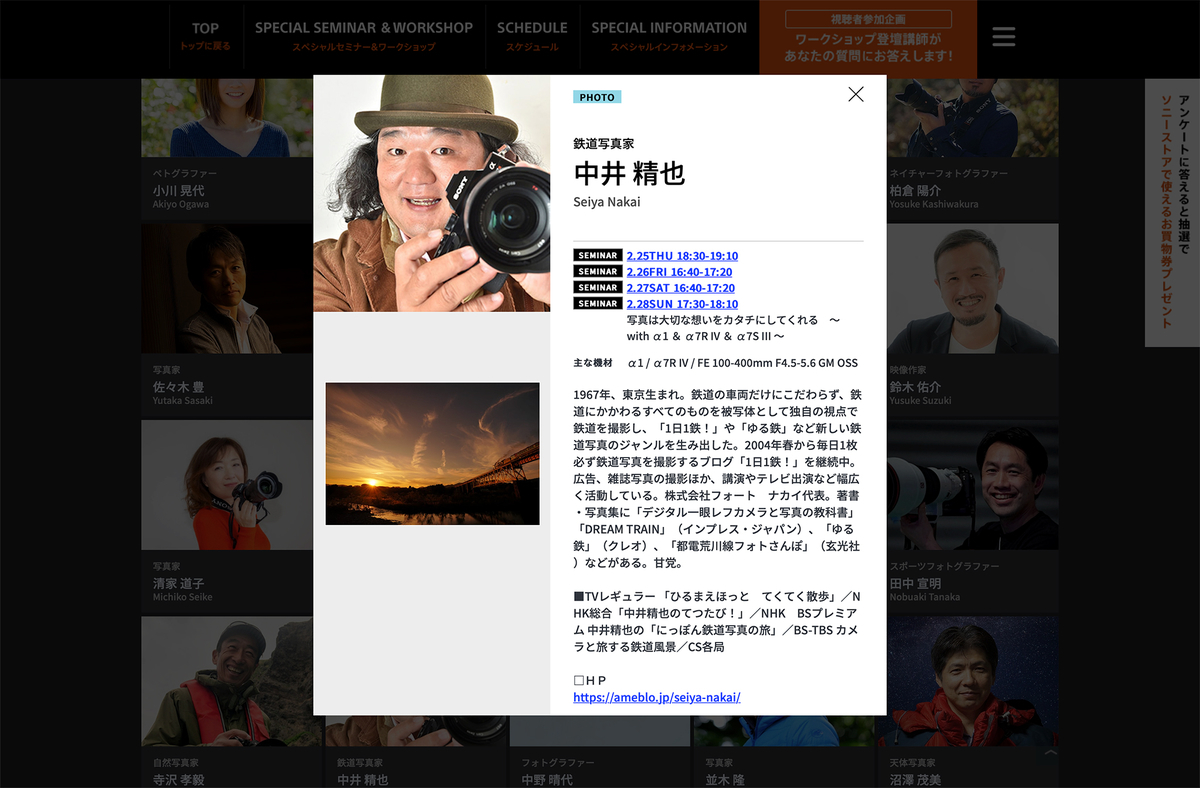Open the sunset bridge sample photo
The image size is (1200, 788).
coord(432,453)
